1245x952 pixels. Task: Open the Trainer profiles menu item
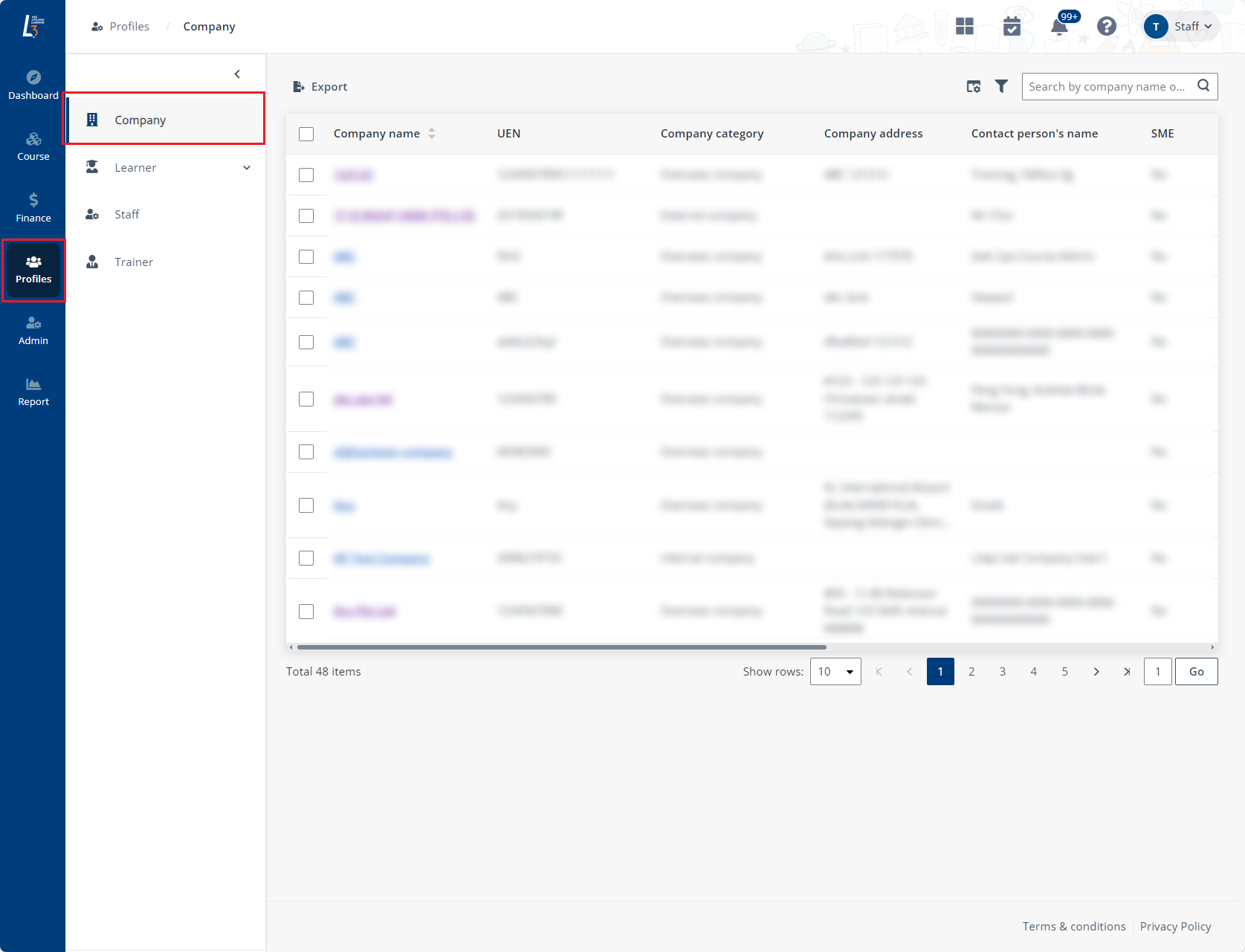click(134, 262)
